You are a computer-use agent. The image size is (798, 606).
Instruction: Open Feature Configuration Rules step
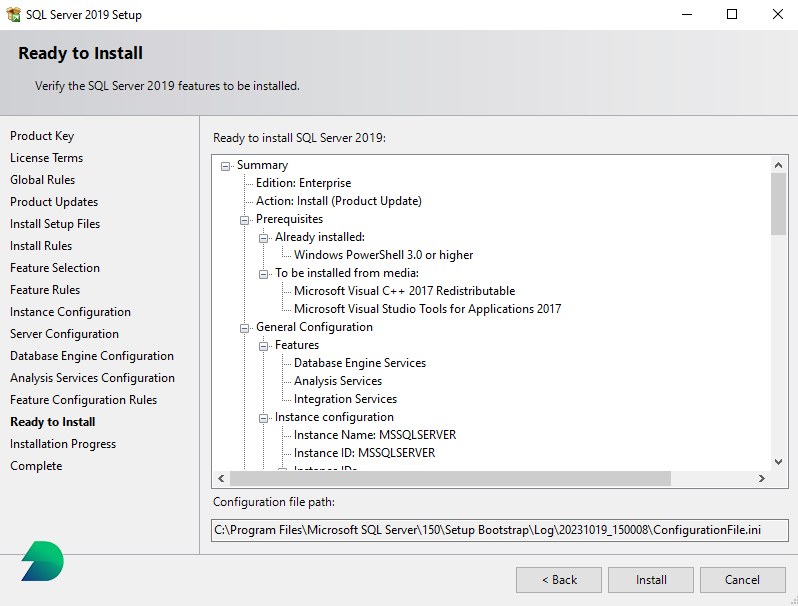tap(83, 400)
